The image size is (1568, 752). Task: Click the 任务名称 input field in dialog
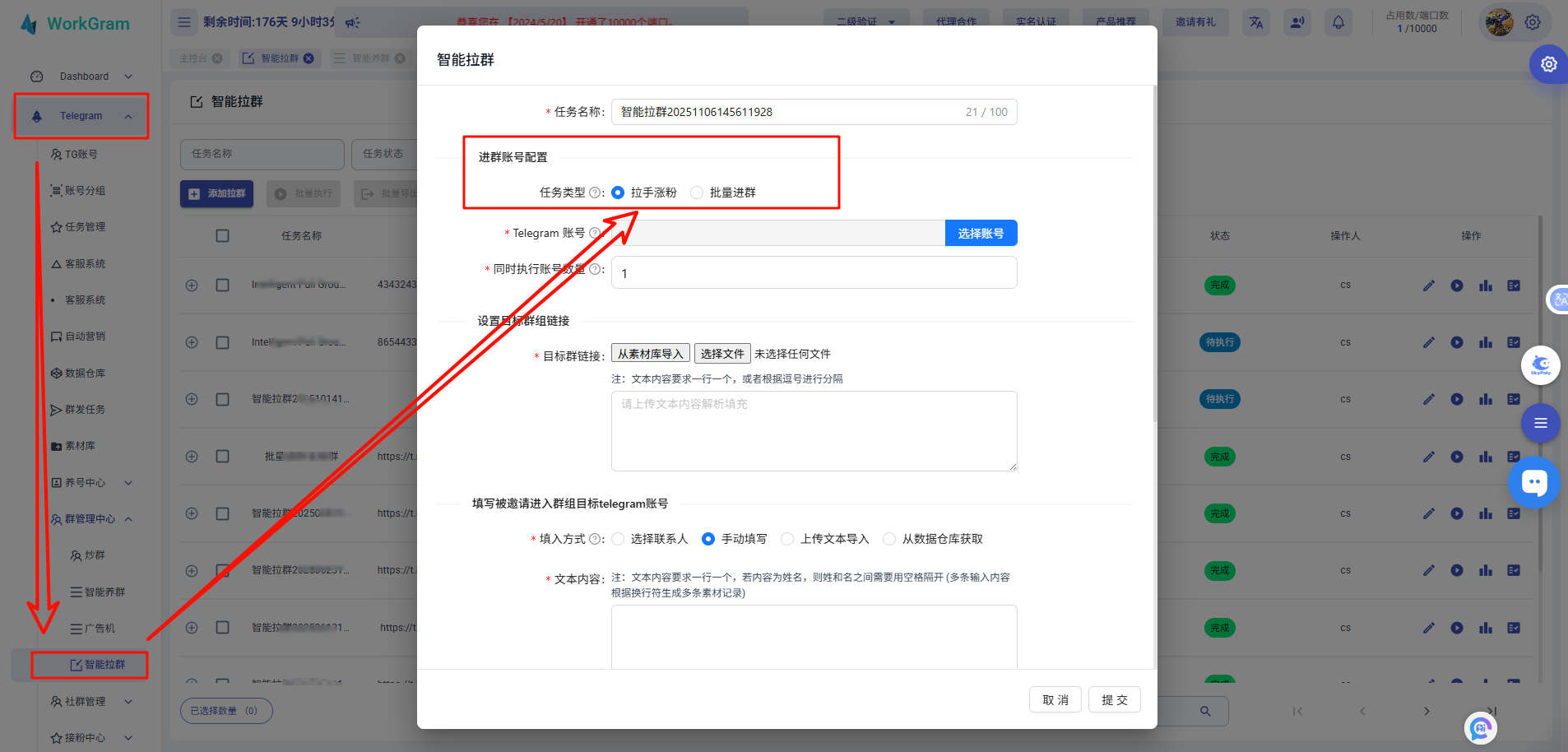pos(790,112)
